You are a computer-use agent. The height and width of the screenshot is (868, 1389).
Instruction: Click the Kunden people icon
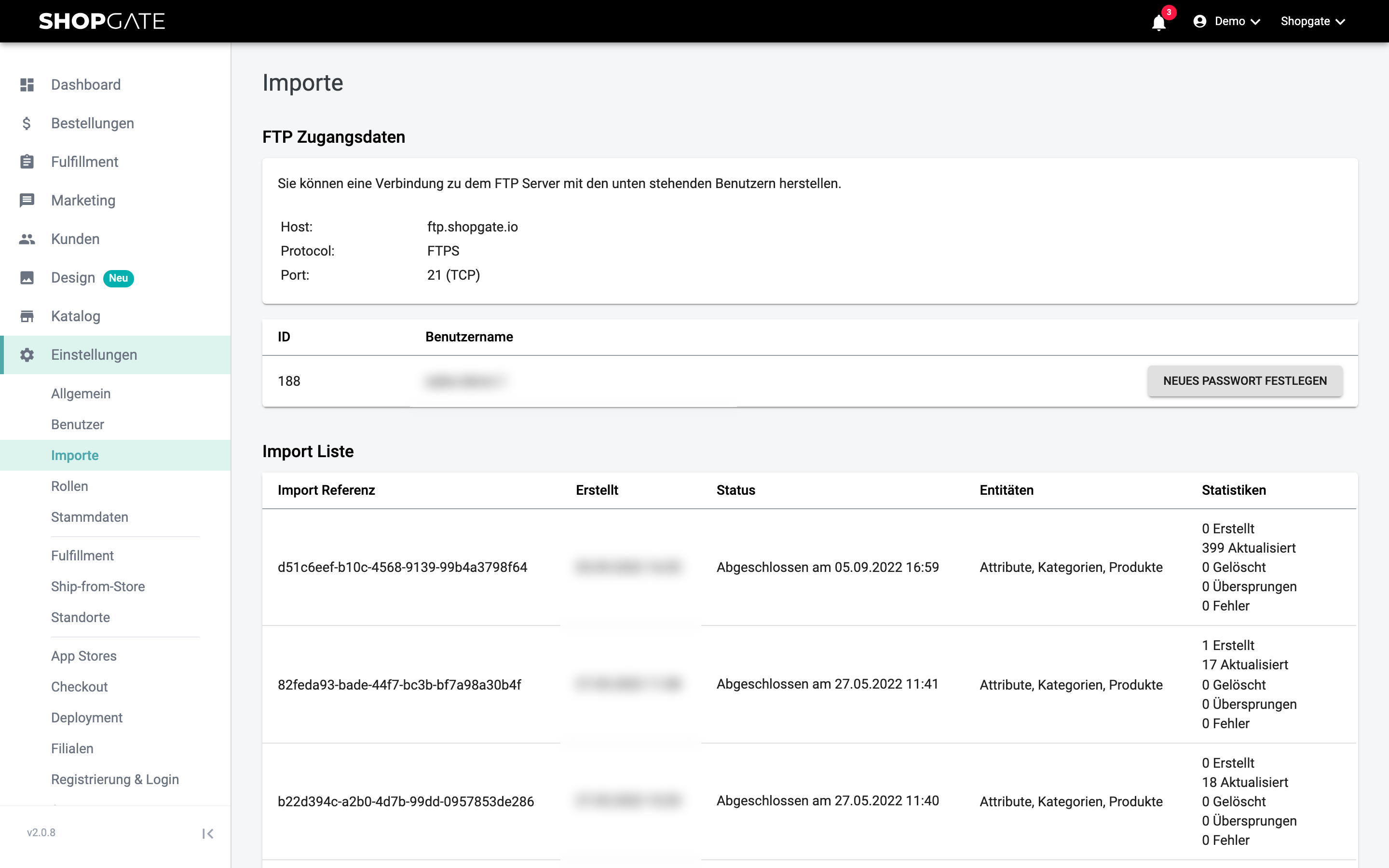27,239
